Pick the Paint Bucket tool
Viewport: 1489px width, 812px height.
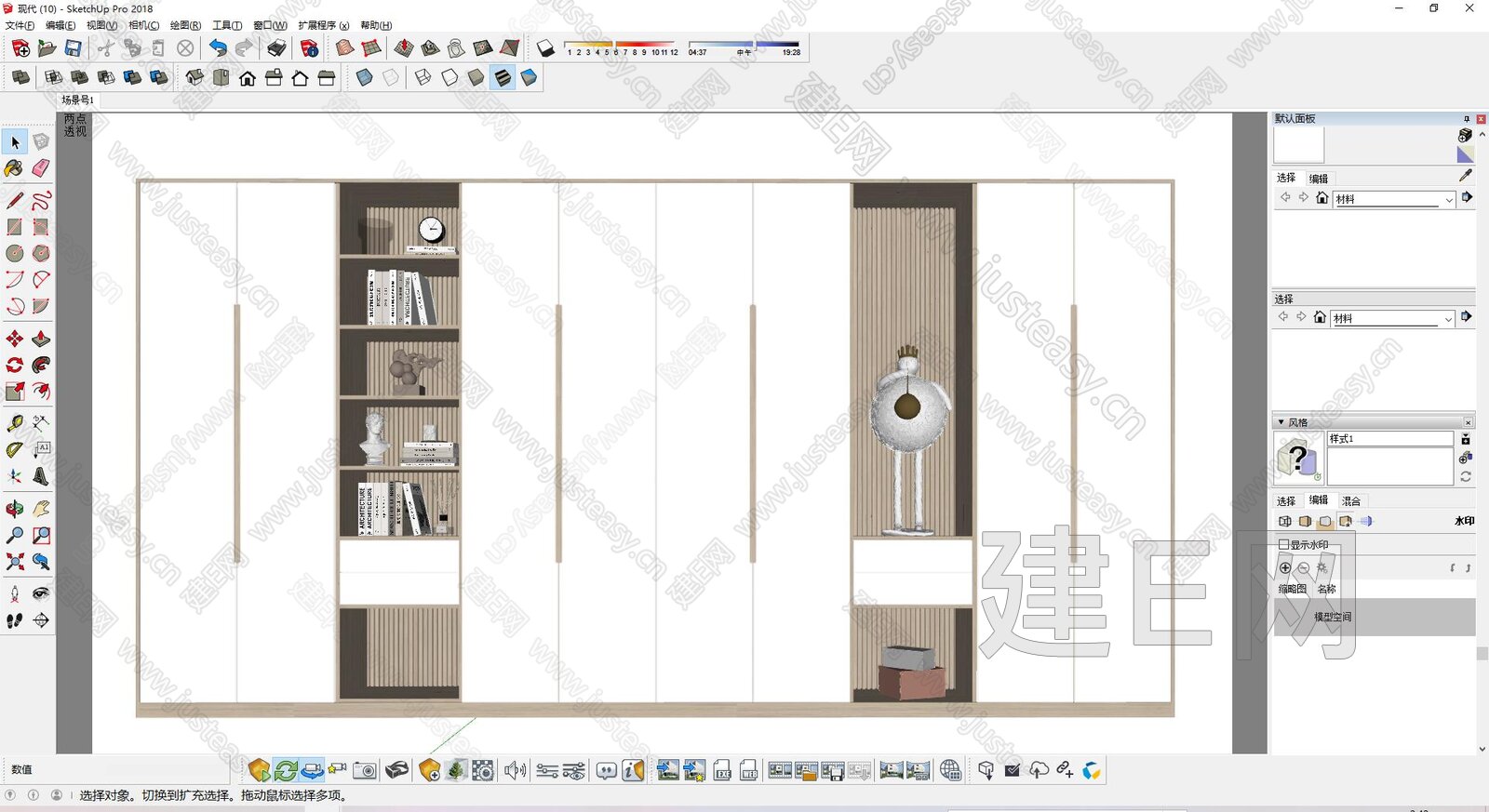[15, 168]
